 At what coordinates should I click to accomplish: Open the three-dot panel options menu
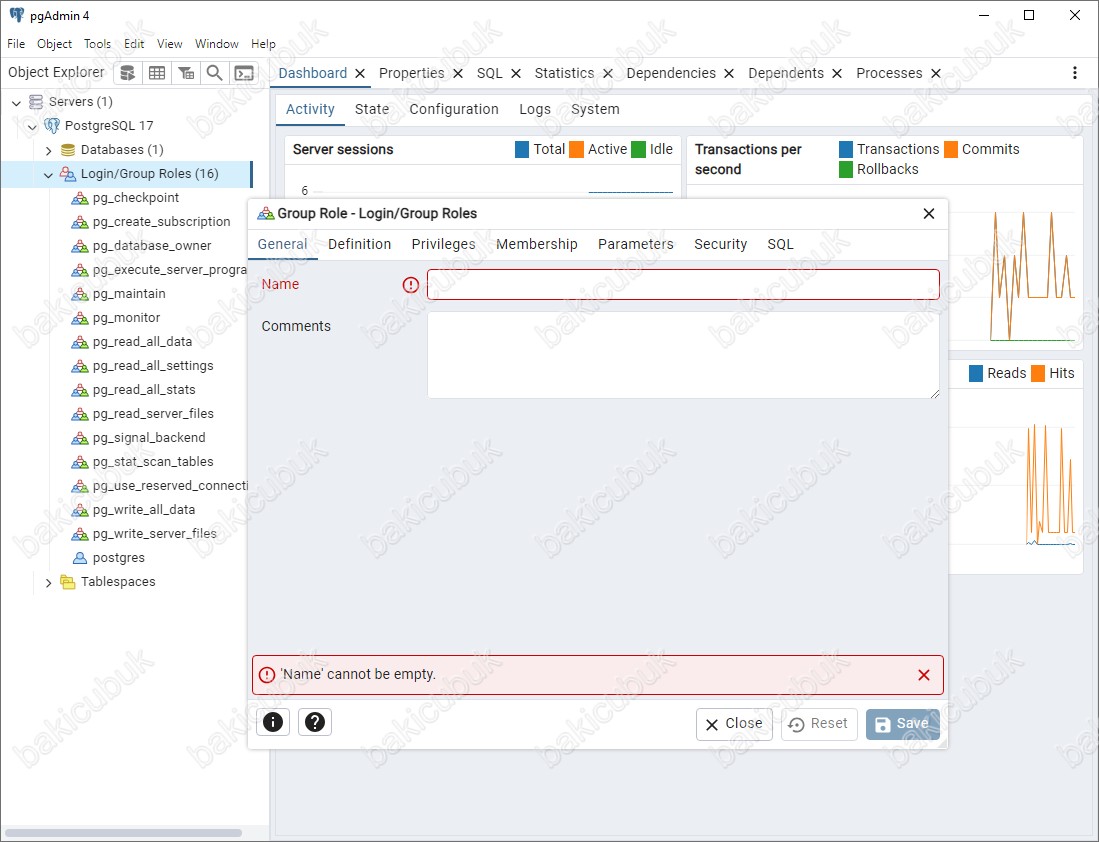pos(1074,73)
